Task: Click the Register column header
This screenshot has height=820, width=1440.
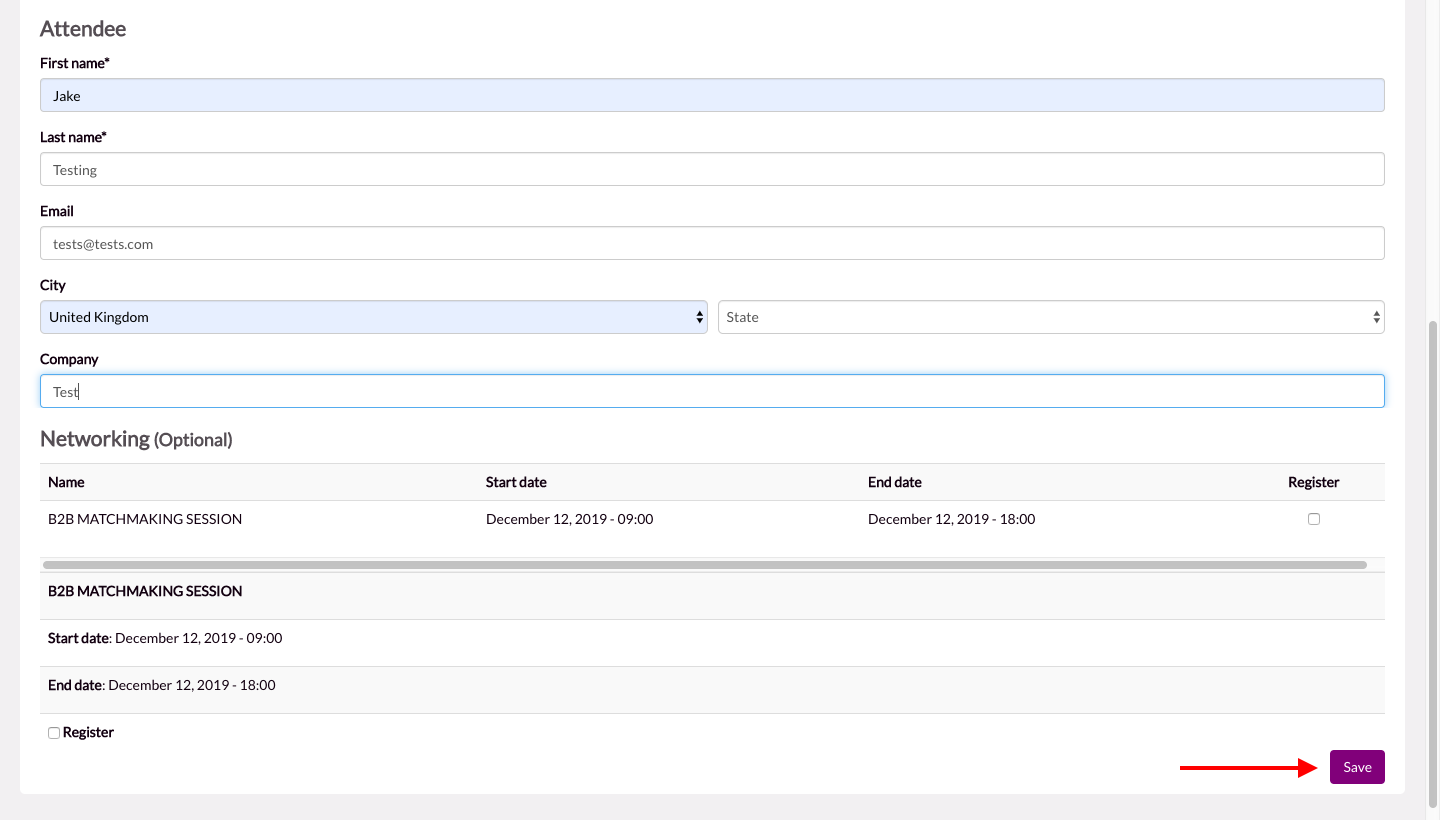Action: 1313,482
